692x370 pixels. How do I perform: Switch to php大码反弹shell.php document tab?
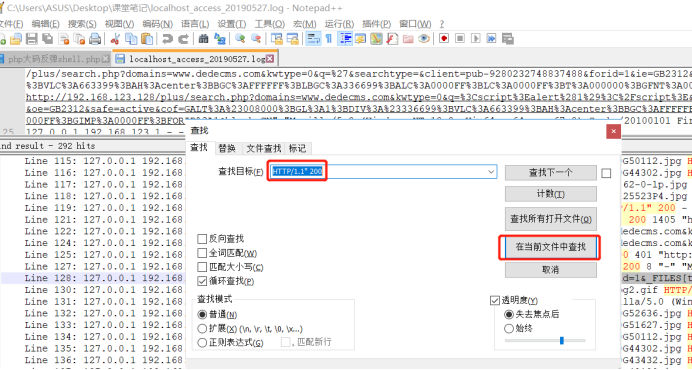[x=54, y=59]
